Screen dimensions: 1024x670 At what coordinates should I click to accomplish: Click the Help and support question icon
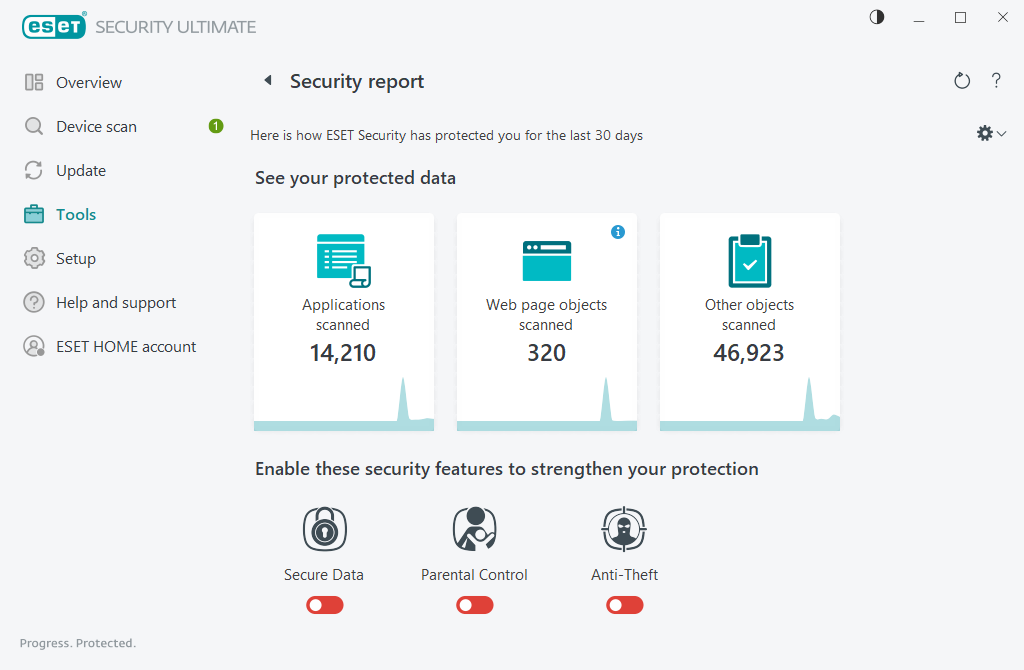[x=34, y=302]
